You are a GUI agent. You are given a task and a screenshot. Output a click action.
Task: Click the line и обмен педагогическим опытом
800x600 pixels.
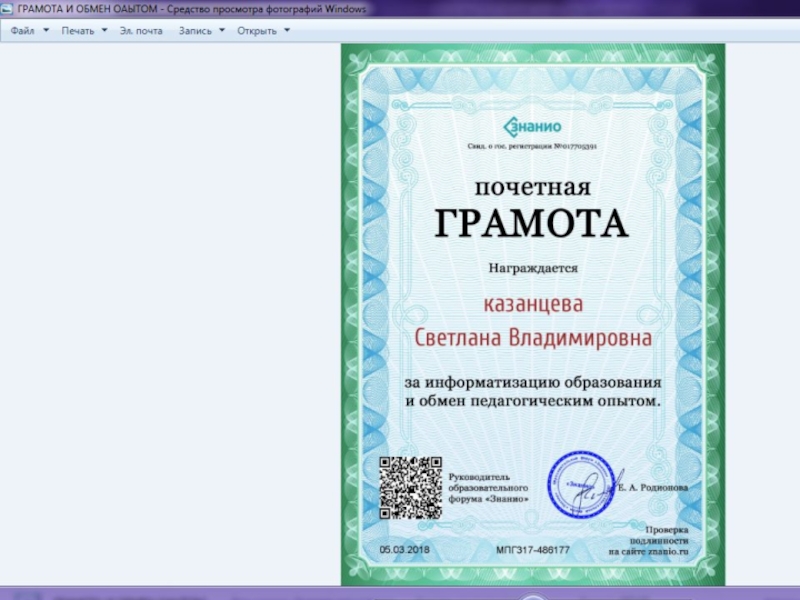(x=533, y=401)
